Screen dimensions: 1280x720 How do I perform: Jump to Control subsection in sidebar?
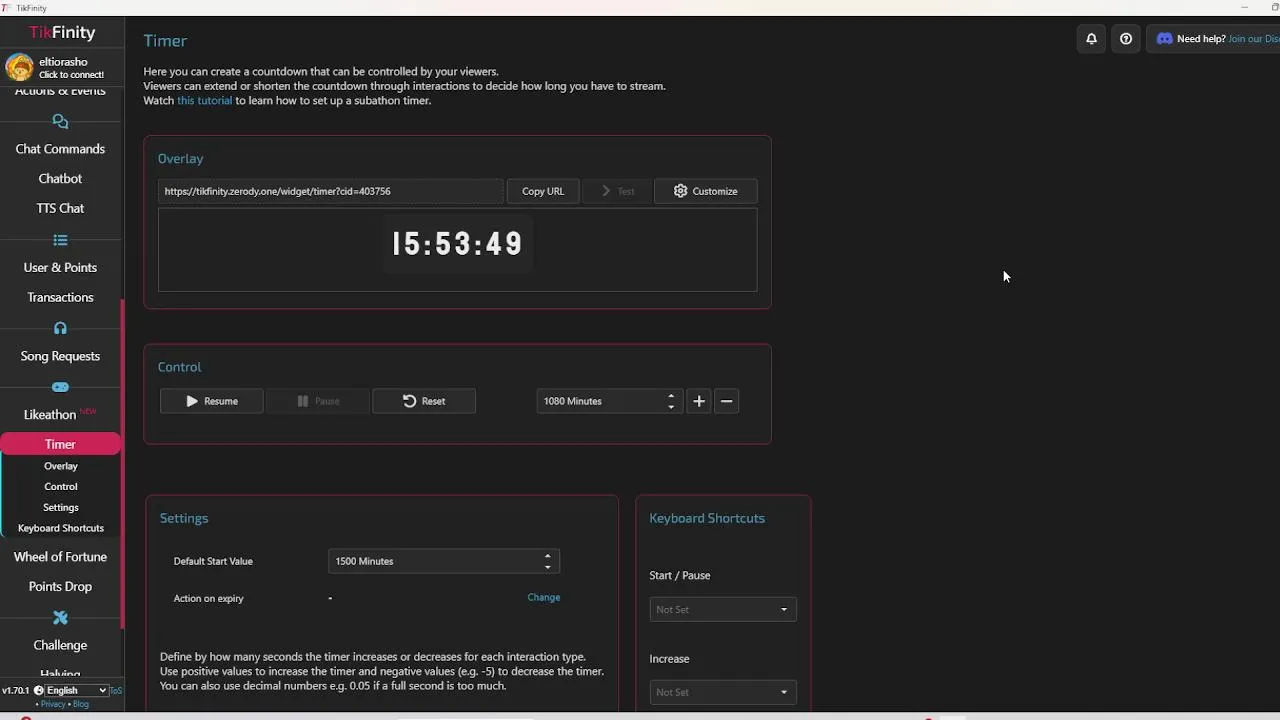pos(60,487)
